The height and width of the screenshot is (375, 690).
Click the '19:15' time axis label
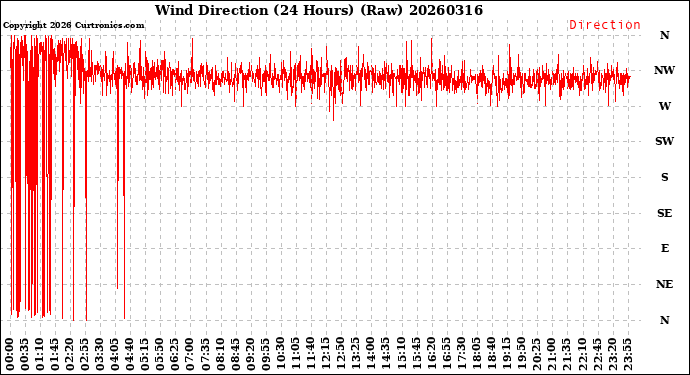pos(506,354)
